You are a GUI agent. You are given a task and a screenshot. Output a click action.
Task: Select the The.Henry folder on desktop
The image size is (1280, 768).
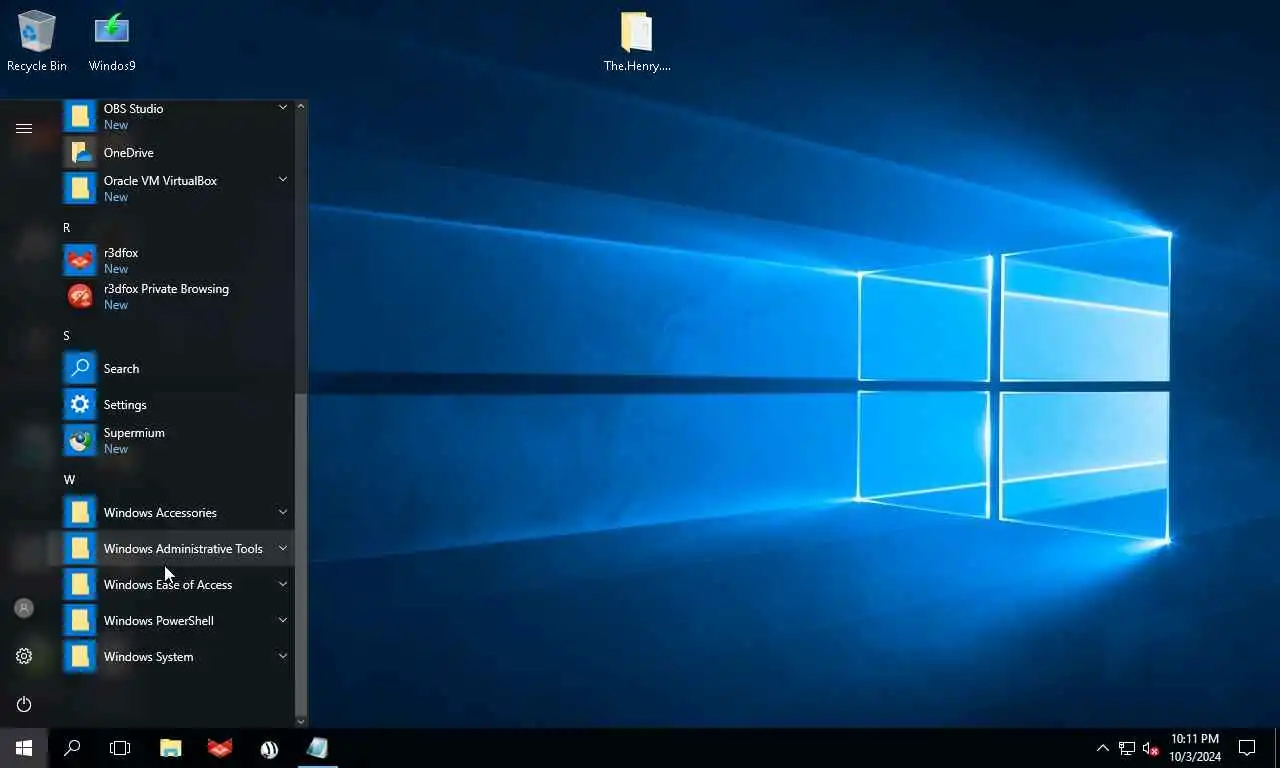click(637, 41)
